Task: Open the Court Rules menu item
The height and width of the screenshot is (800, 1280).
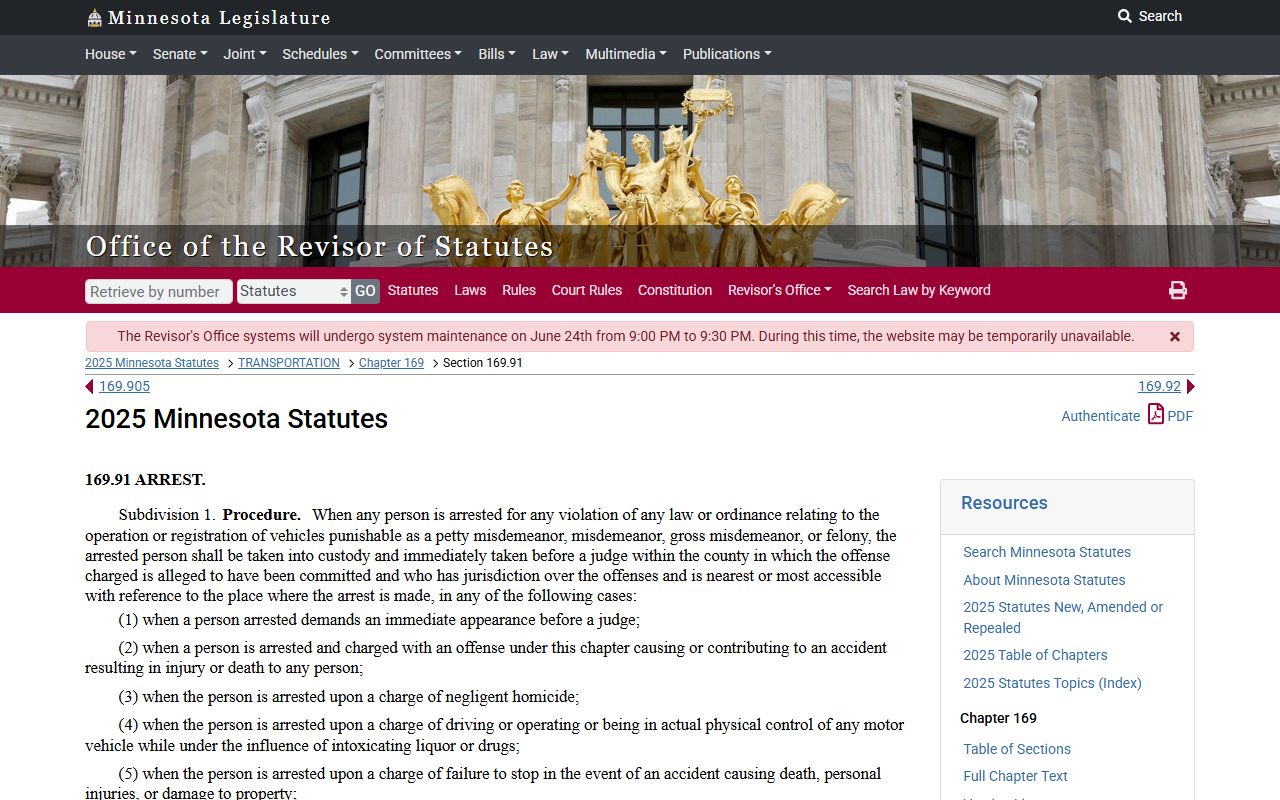Action: point(587,290)
